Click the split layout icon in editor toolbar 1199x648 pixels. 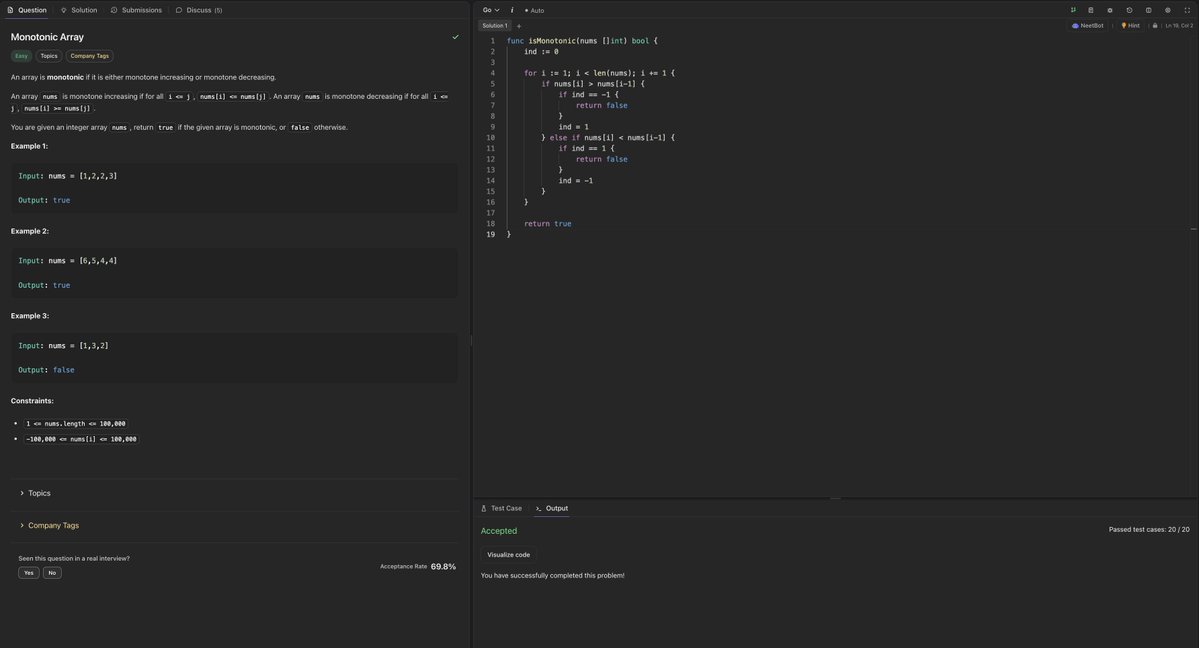[1149, 10]
